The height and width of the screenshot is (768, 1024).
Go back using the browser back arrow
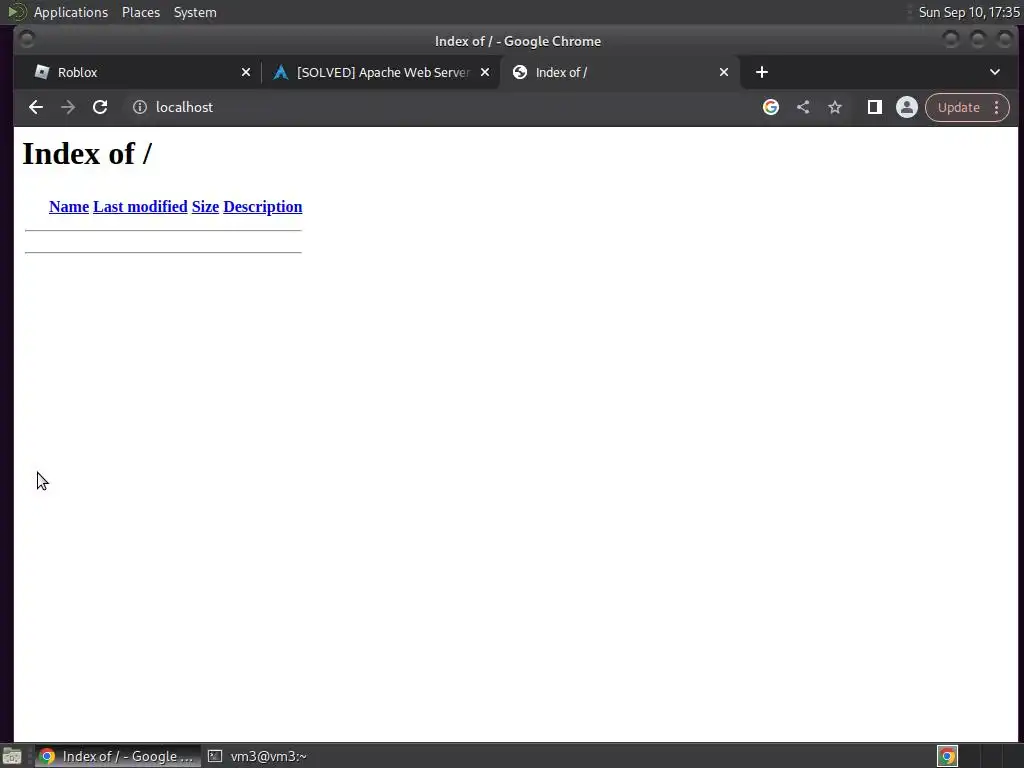coord(36,107)
